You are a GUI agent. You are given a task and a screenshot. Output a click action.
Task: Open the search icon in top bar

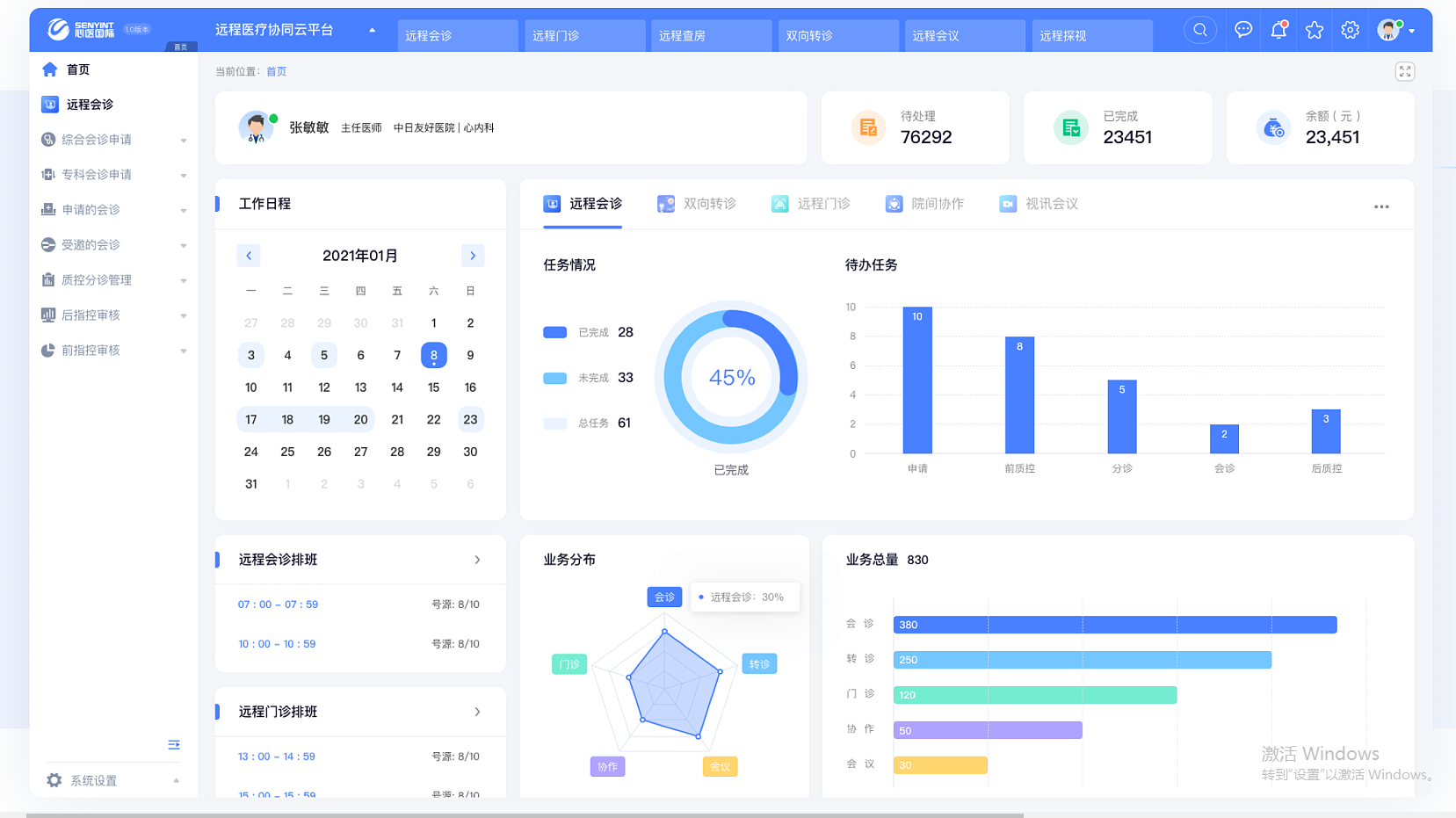[1199, 30]
